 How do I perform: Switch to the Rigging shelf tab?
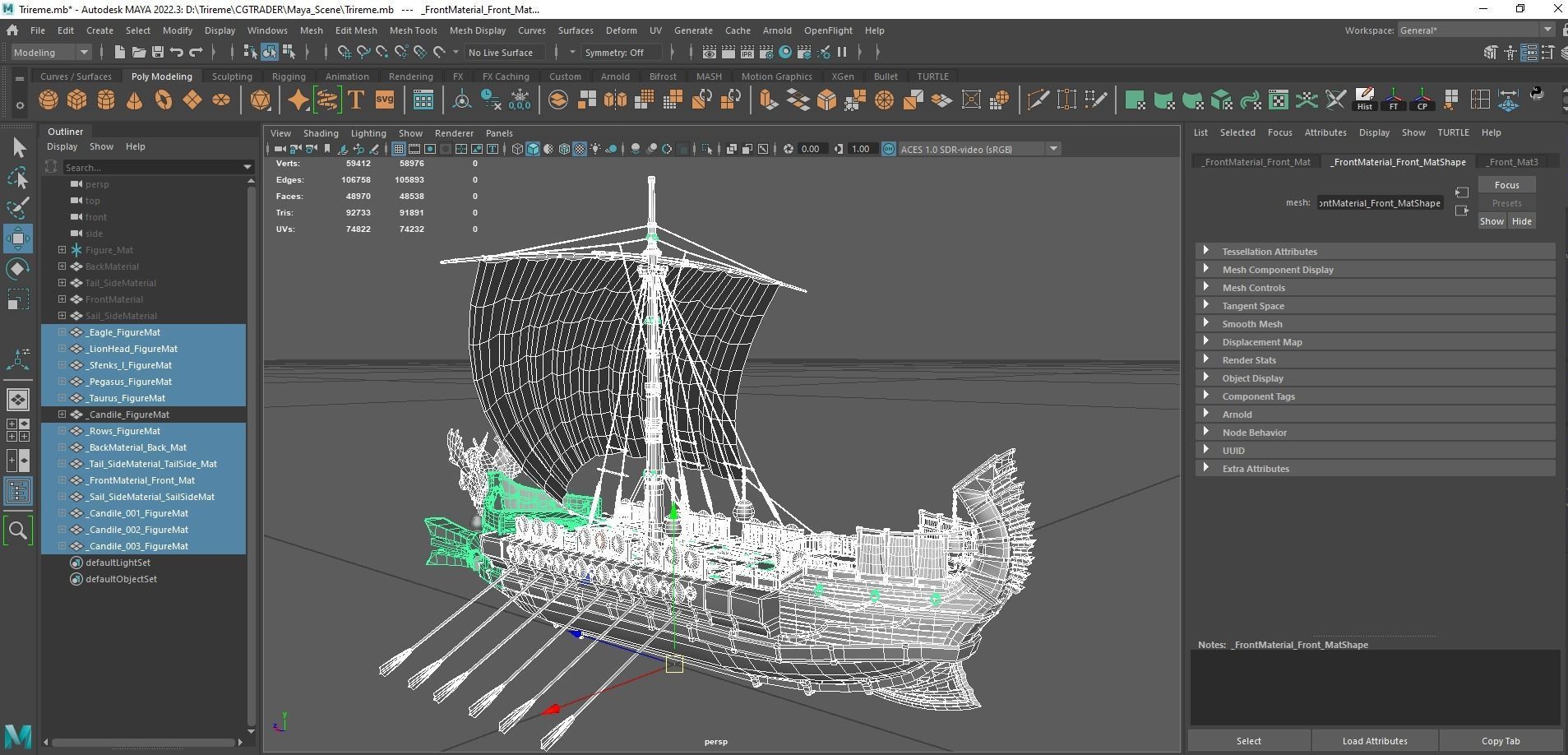click(x=289, y=76)
